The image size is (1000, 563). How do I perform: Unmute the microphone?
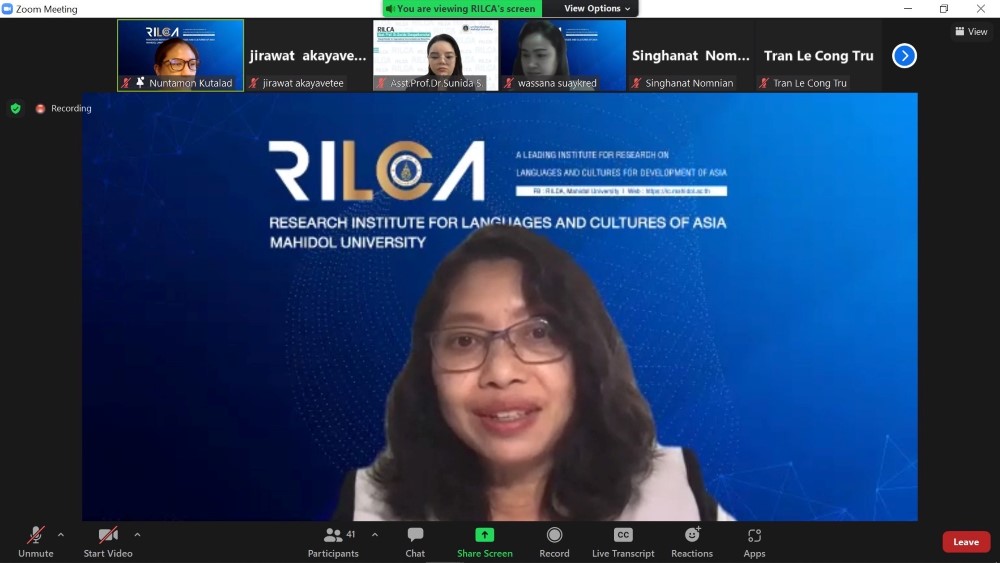[x=36, y=542]
